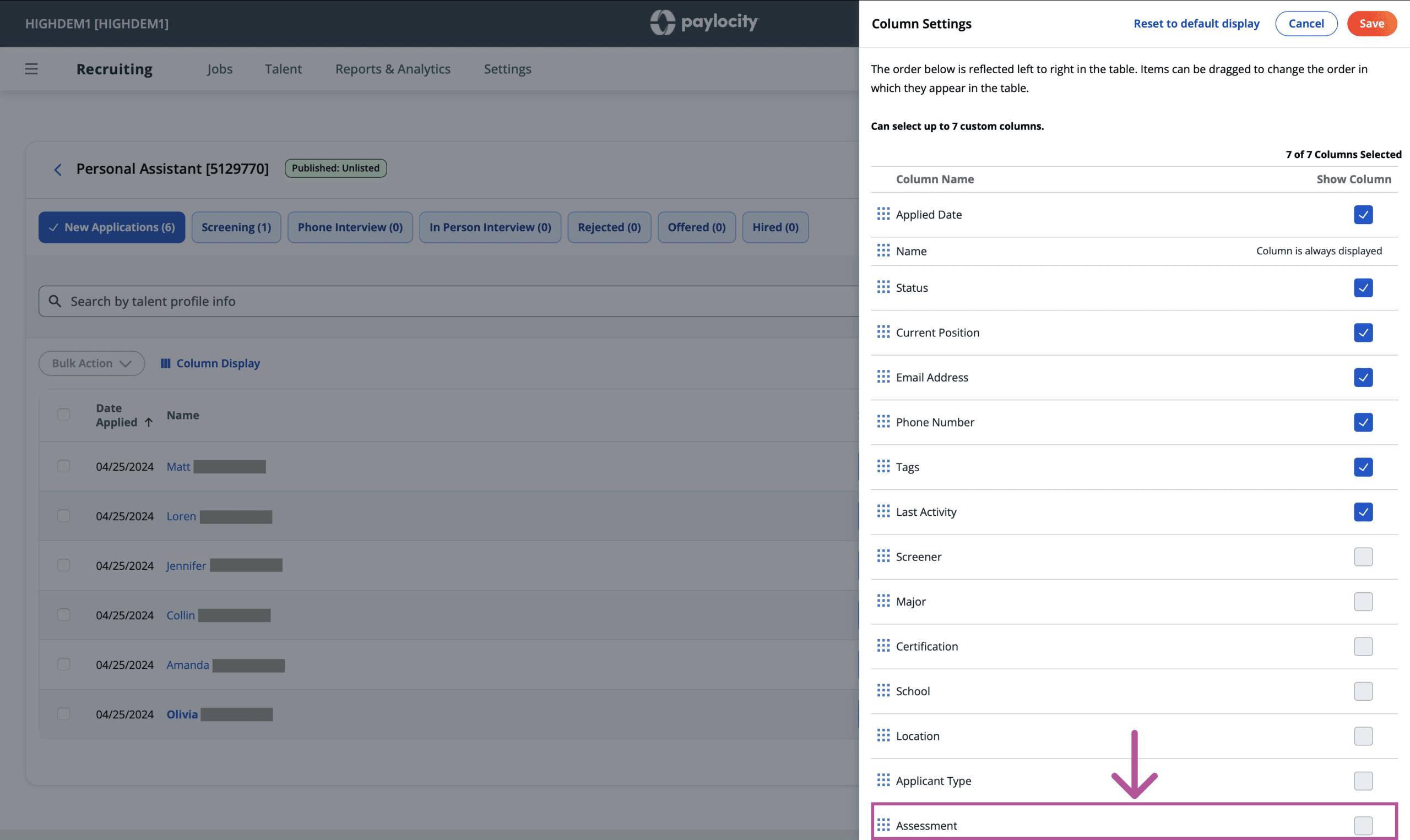
Task: Click the drag handle for Major
Action: (x=883, y=601)
